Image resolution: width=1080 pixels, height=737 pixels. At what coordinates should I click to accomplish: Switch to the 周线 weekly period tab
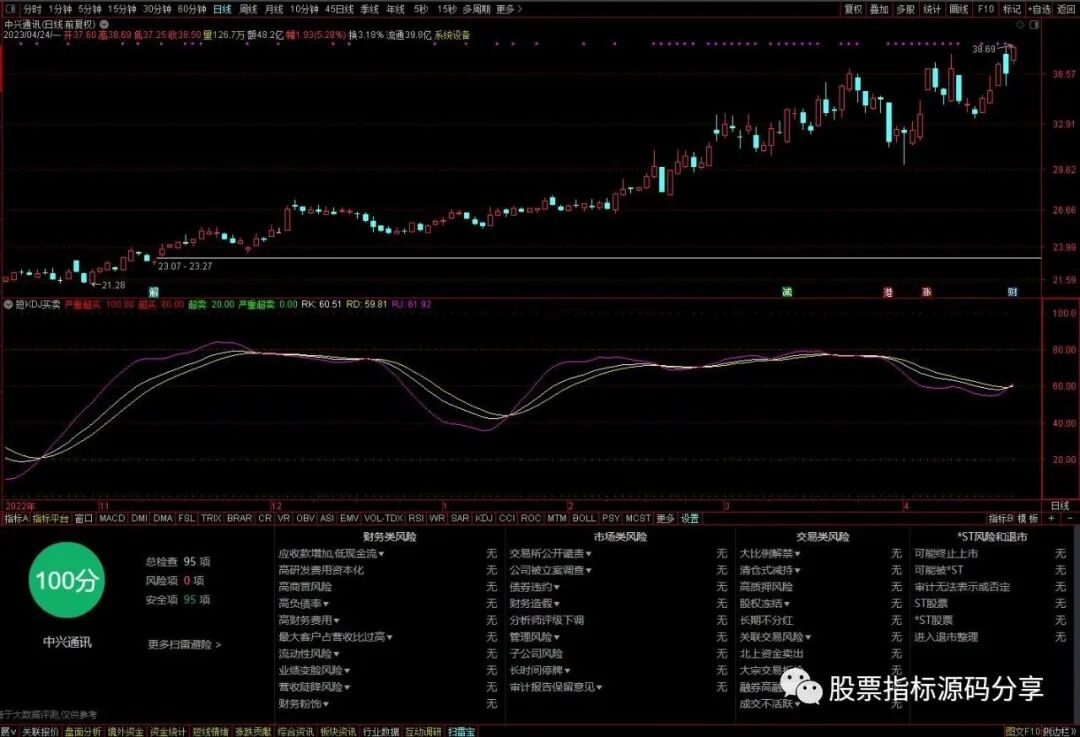point(248,9)
